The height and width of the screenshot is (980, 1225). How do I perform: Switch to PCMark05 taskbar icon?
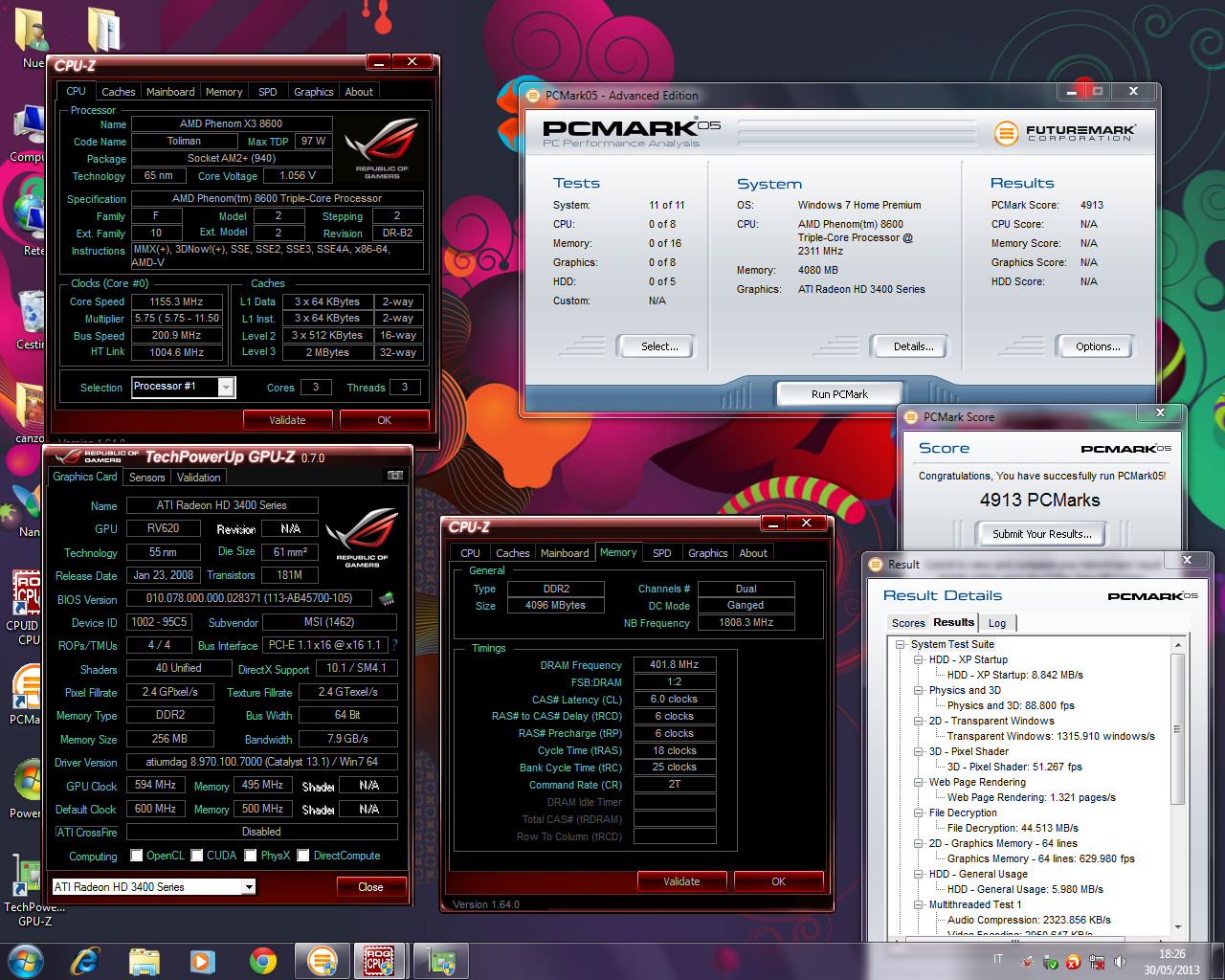click(323, 960)
